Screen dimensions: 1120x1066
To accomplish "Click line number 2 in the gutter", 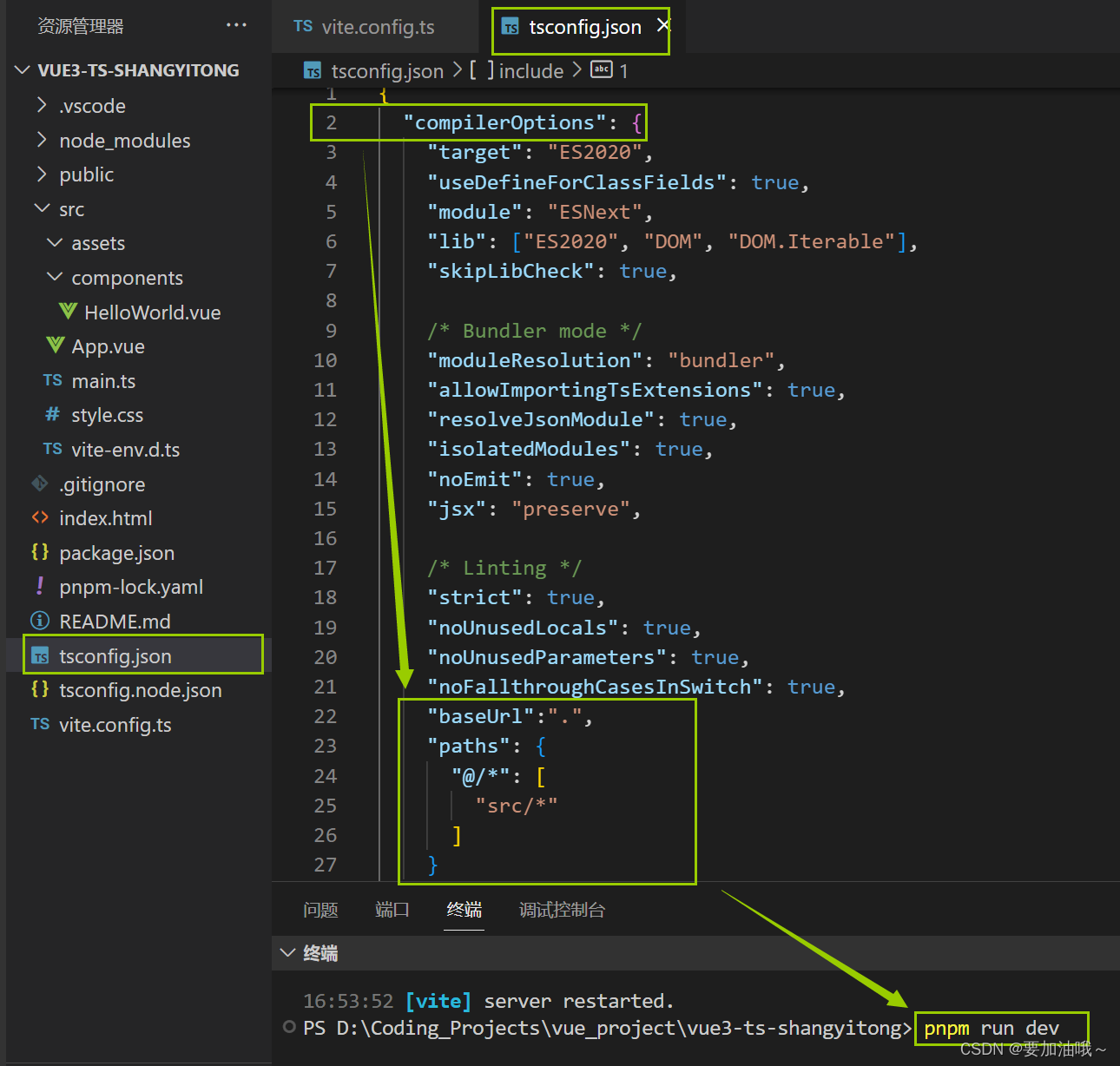I will coord(331,122).
